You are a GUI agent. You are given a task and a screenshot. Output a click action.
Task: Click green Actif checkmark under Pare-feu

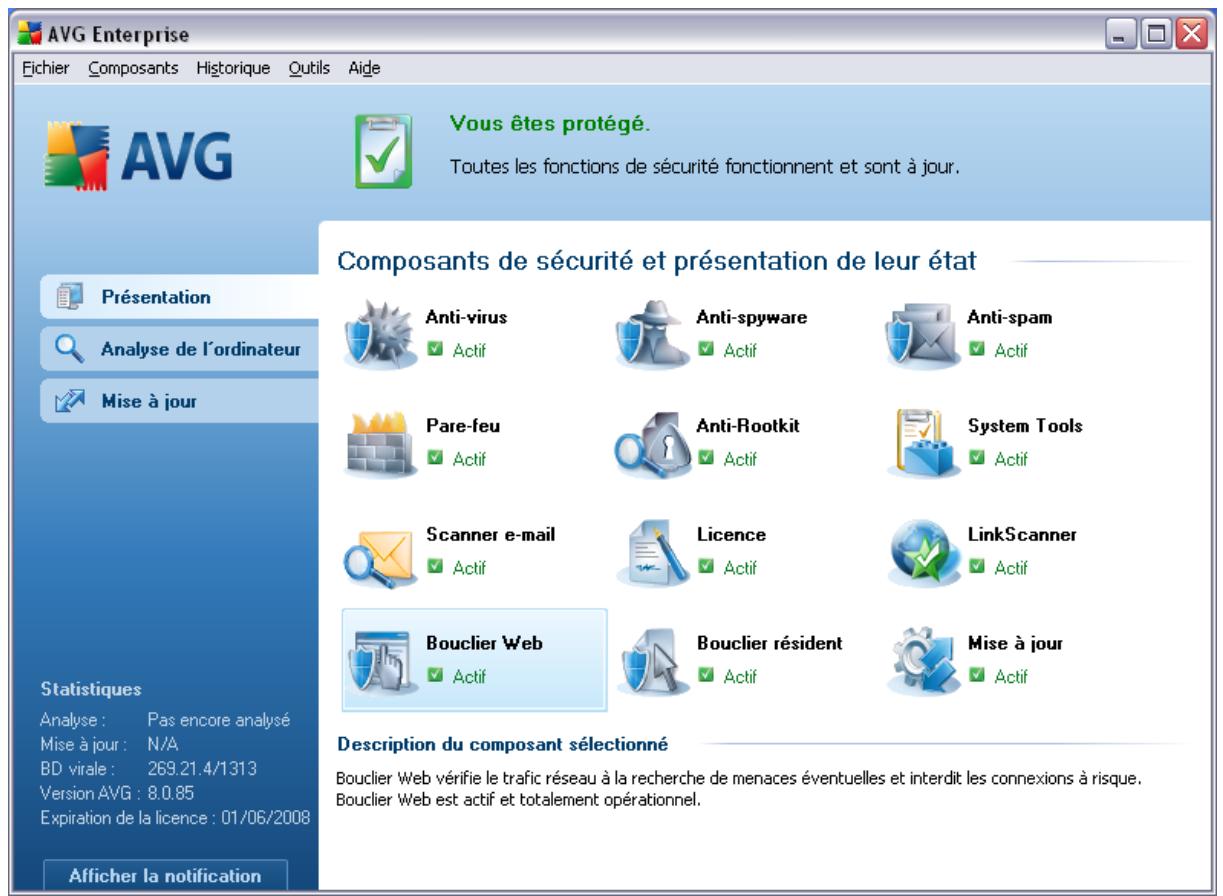[434, 458]
